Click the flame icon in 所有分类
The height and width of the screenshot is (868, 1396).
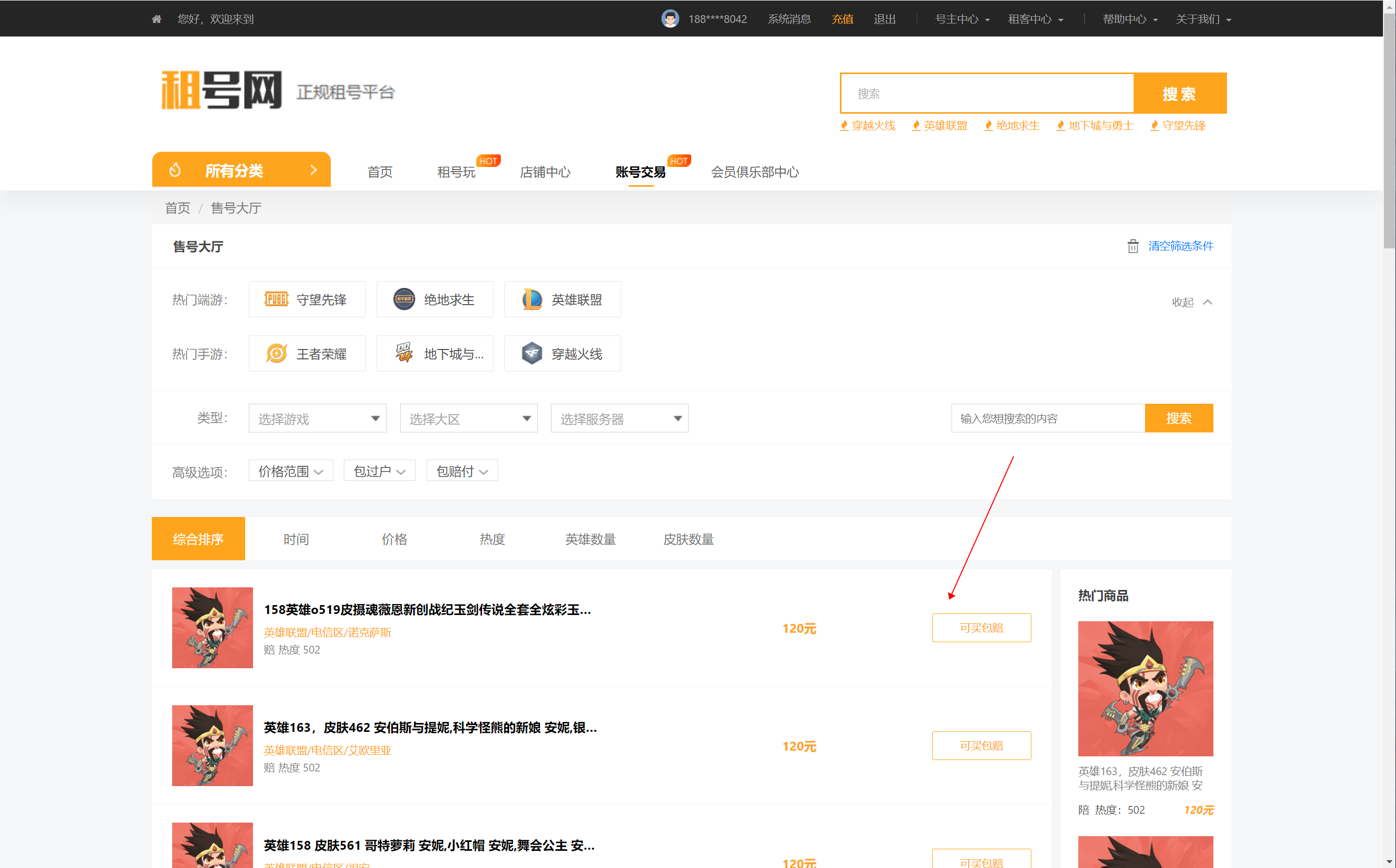[x=175, y=170]
